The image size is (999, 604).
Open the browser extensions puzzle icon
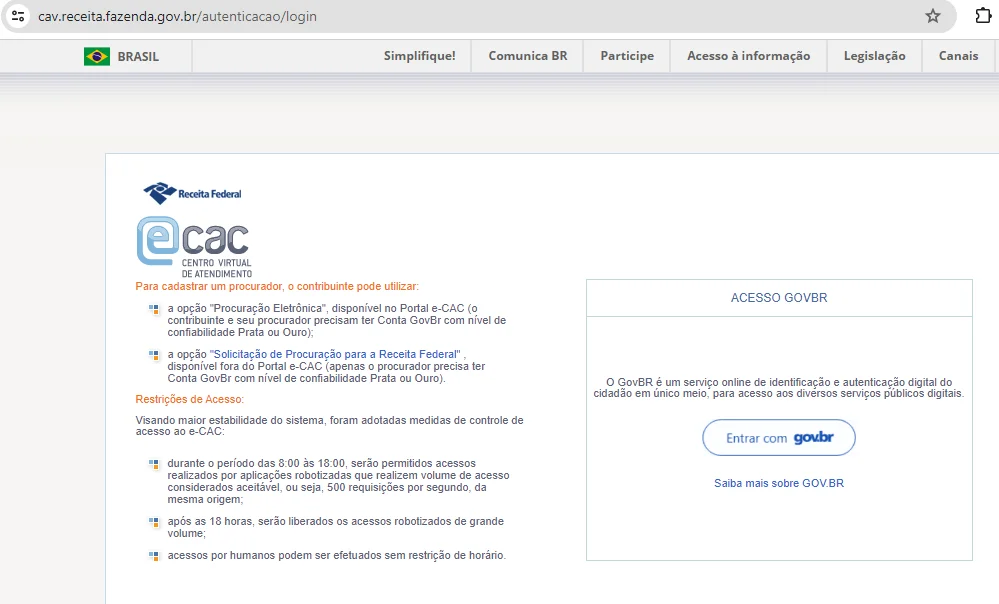[x=983, y=16]
